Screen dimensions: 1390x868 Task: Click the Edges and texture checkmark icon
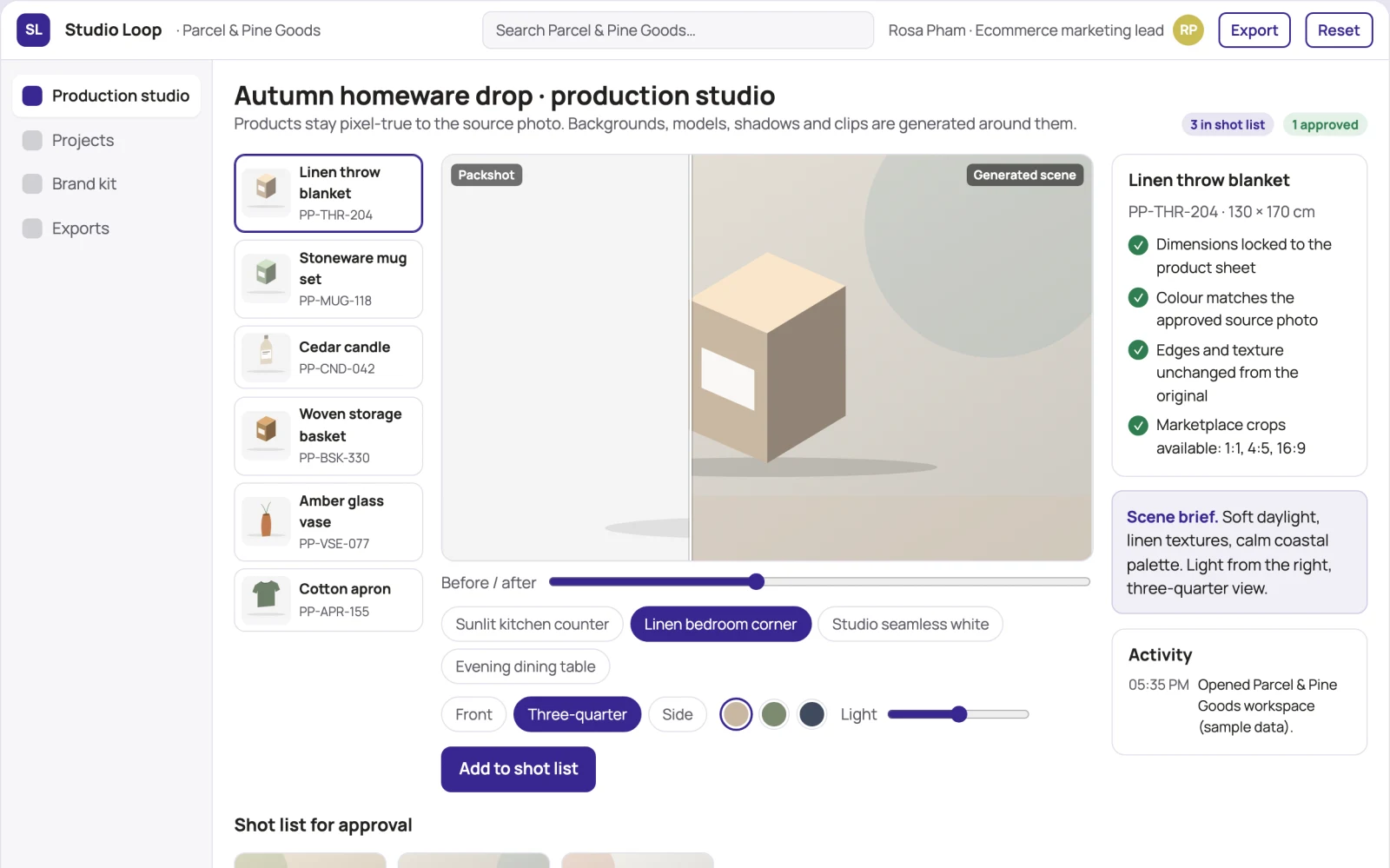coord(1138,350)
